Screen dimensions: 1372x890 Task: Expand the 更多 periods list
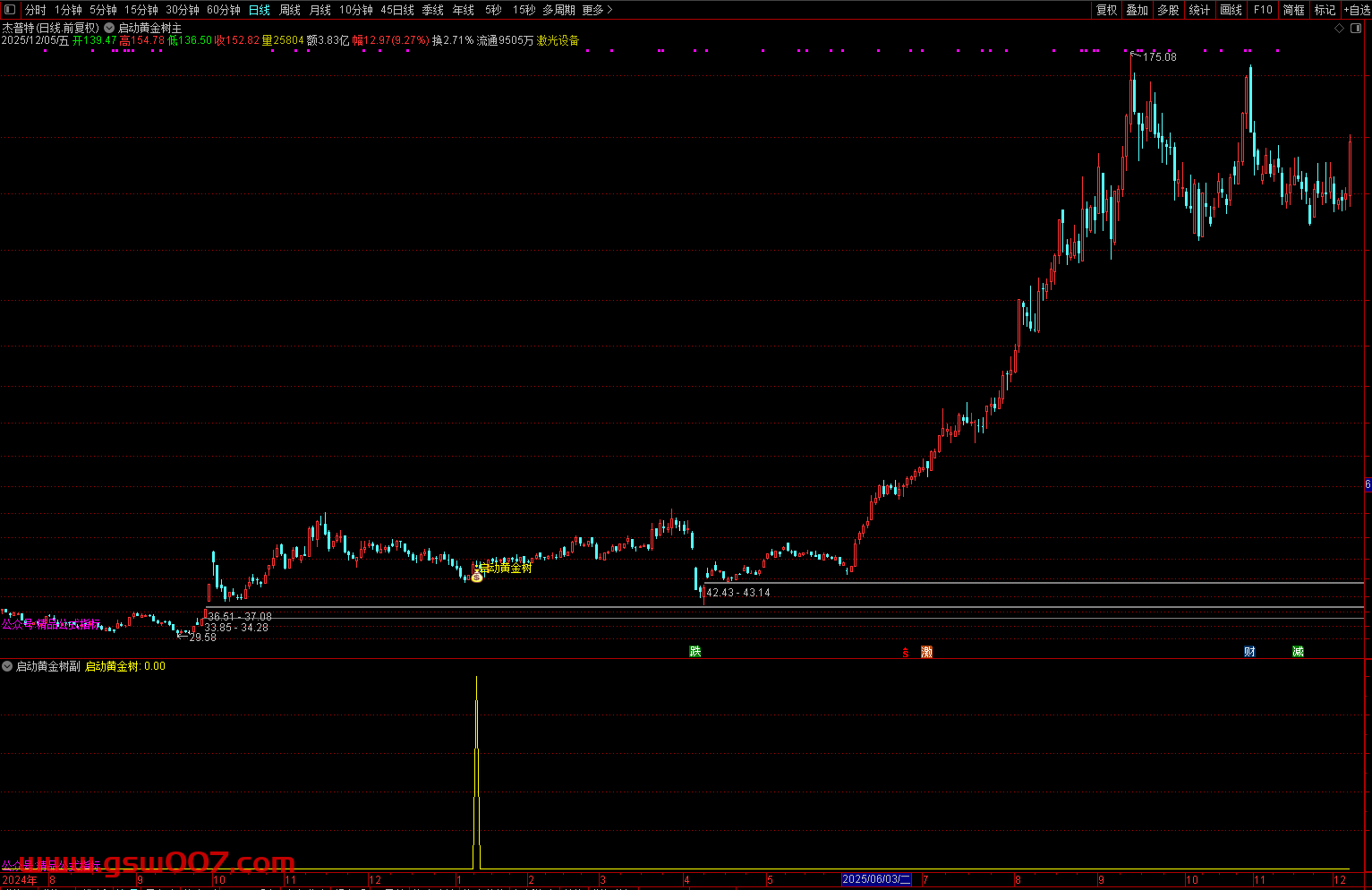[597, 10]
